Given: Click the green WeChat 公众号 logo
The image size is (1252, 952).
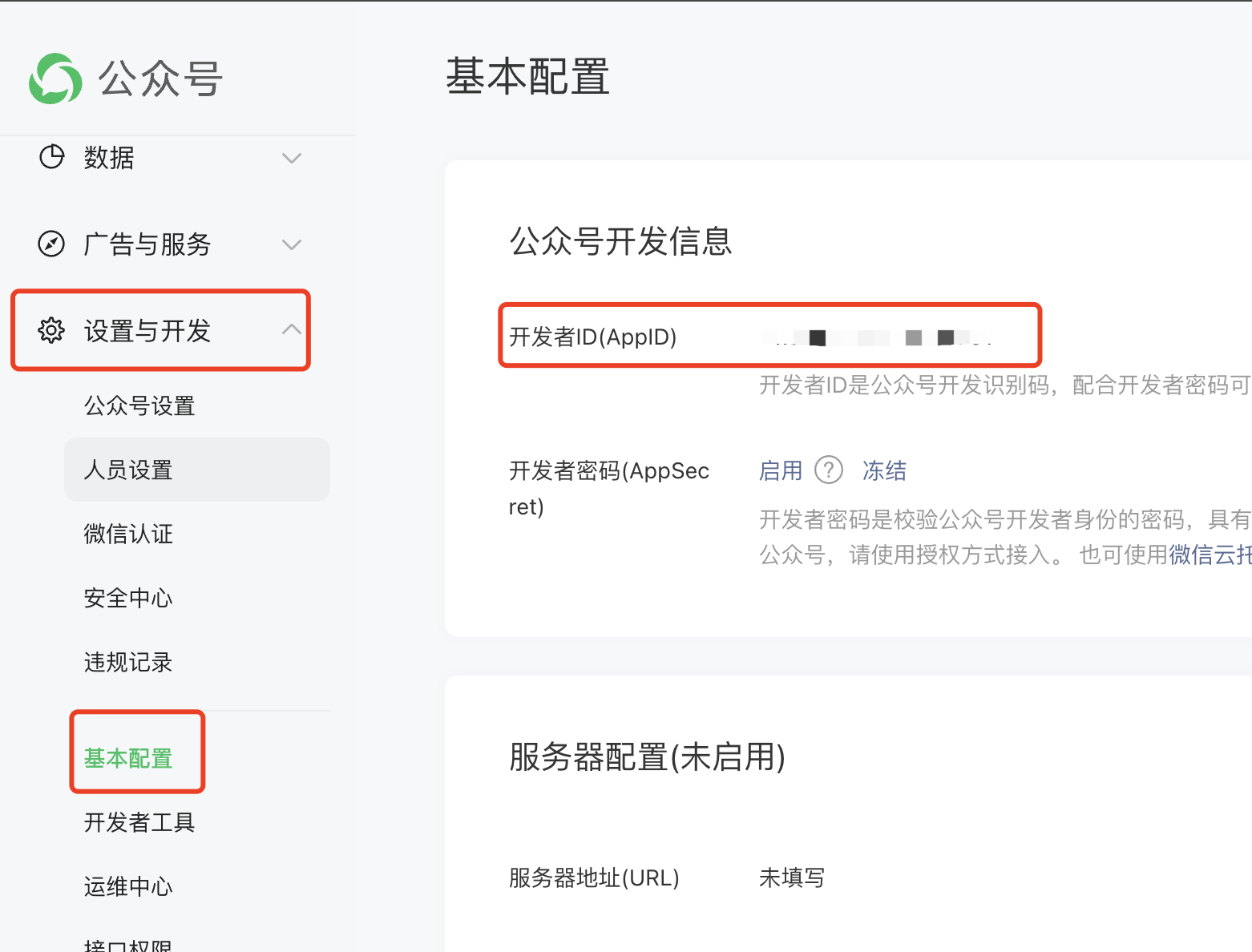Looking at the screenshot, I should tap(55, 79).
